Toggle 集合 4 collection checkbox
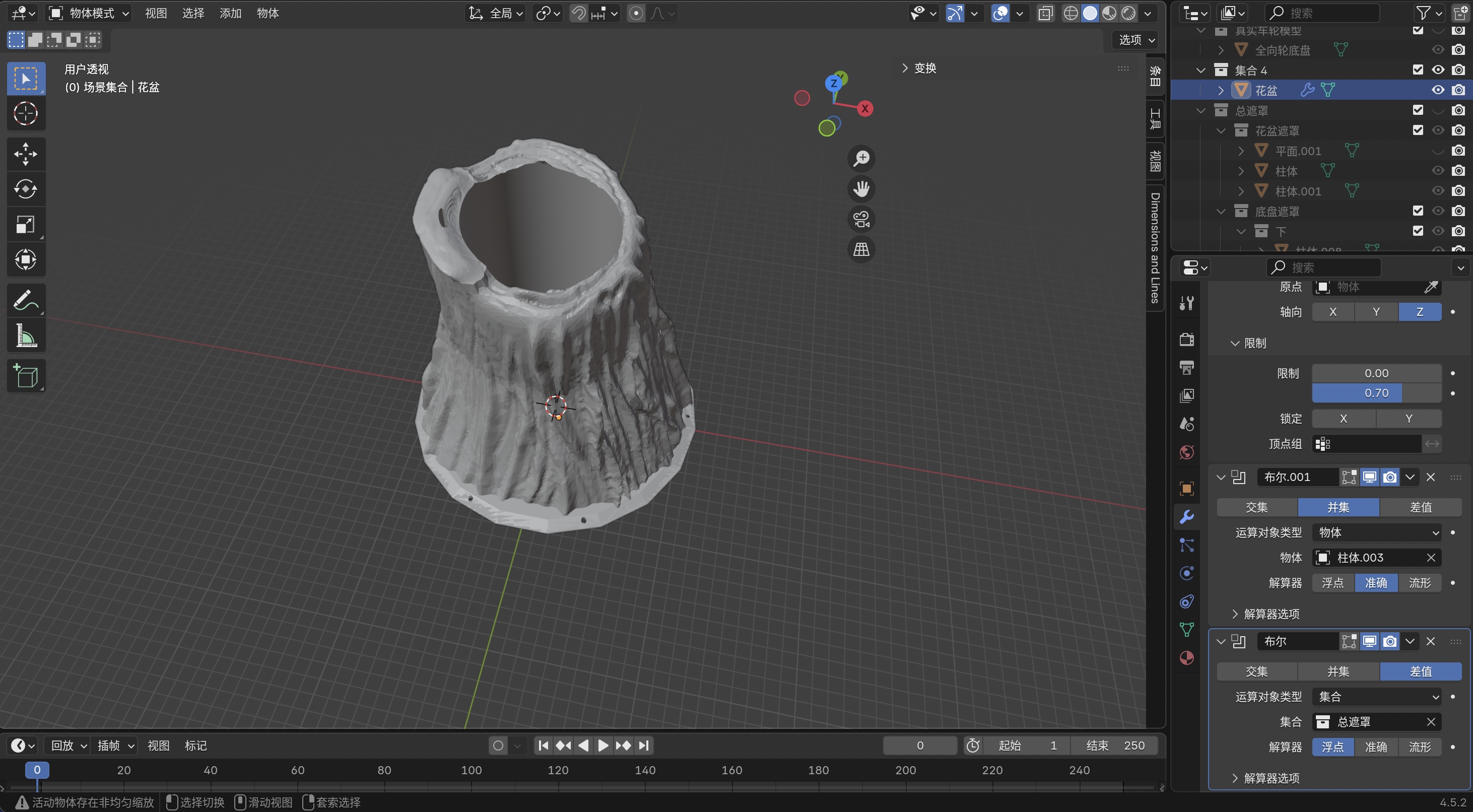Screen dimensions: 1473x812 point(1418,70)
